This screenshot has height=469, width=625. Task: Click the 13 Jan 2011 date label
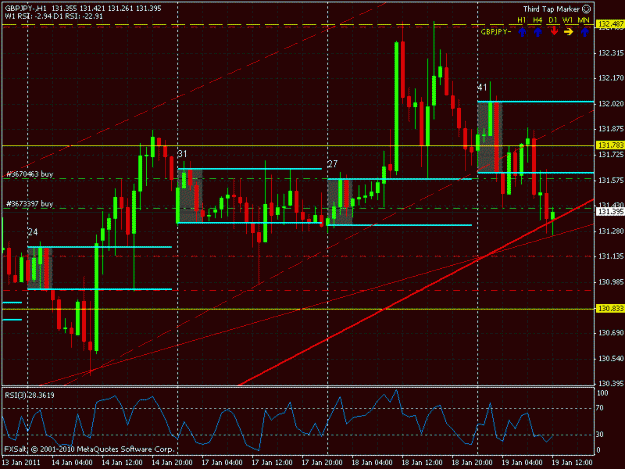coord(21,463)
